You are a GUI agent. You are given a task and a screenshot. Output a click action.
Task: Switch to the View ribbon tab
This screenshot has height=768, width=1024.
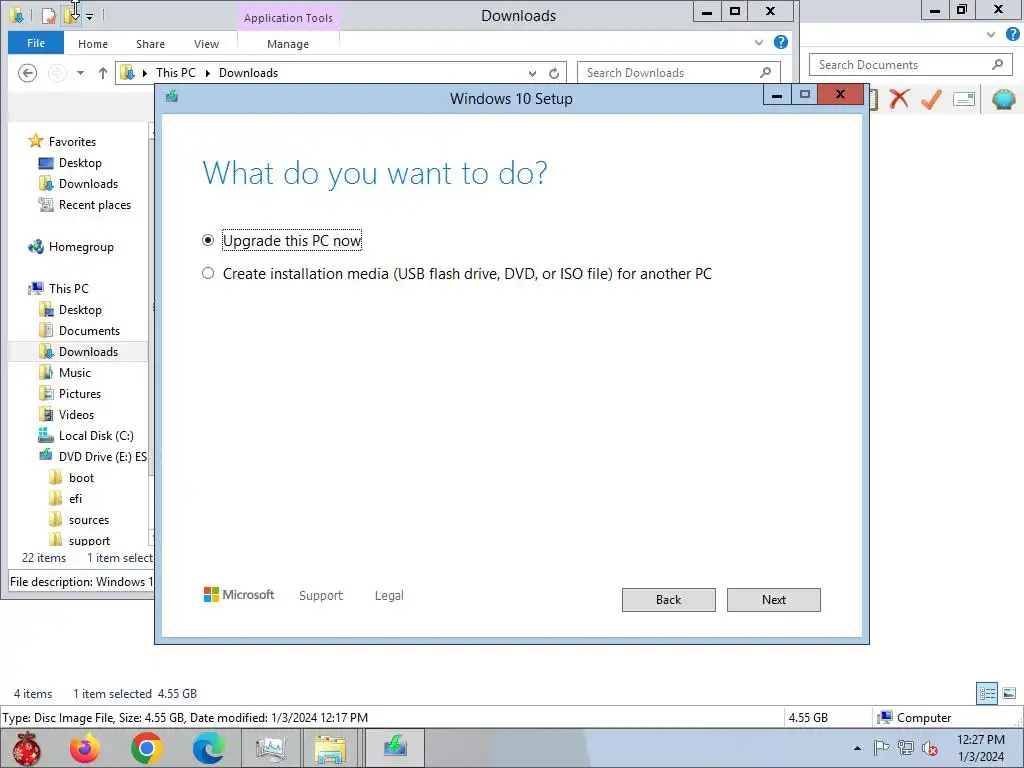(x=206, y=44)
